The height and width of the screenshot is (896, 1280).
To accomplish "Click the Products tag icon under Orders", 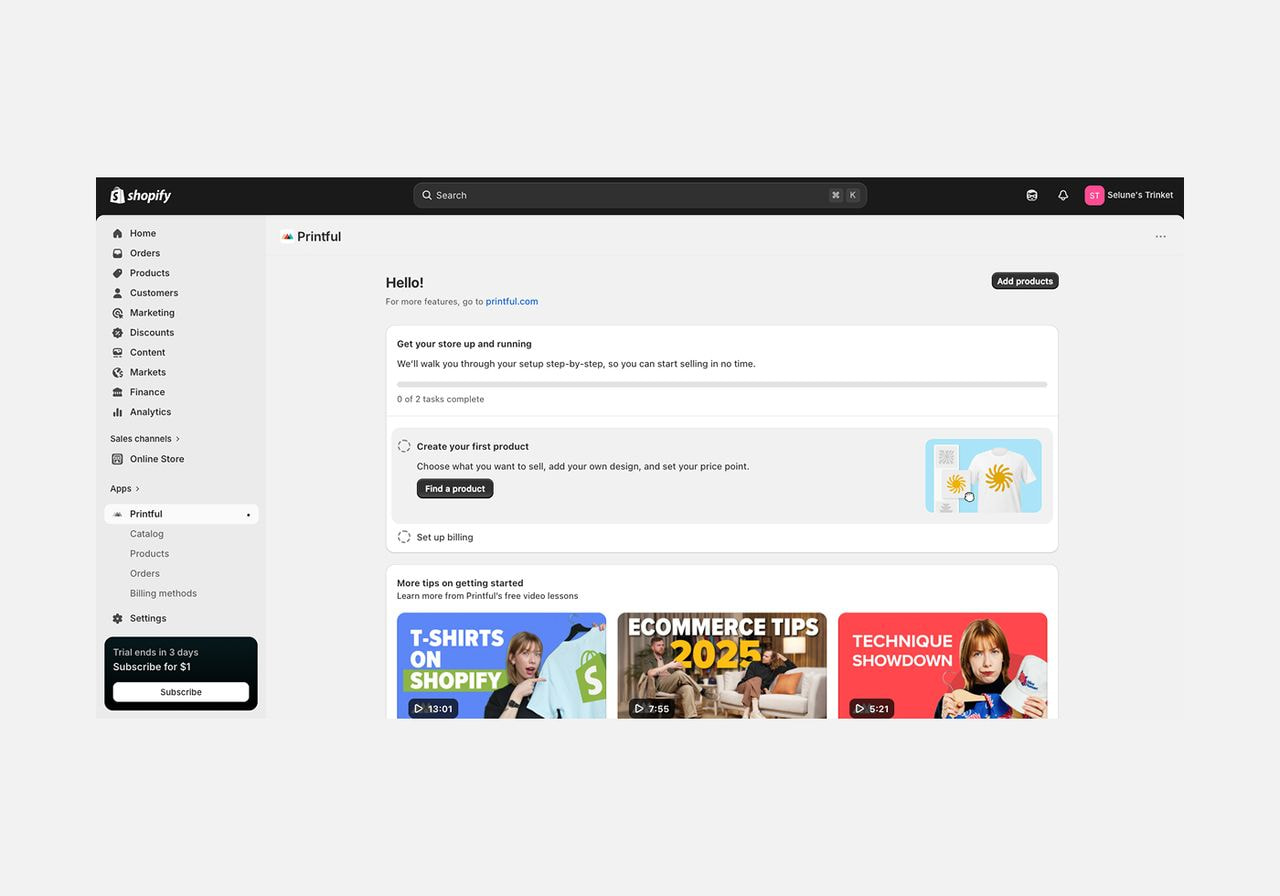I will click(x=118, y=273).
